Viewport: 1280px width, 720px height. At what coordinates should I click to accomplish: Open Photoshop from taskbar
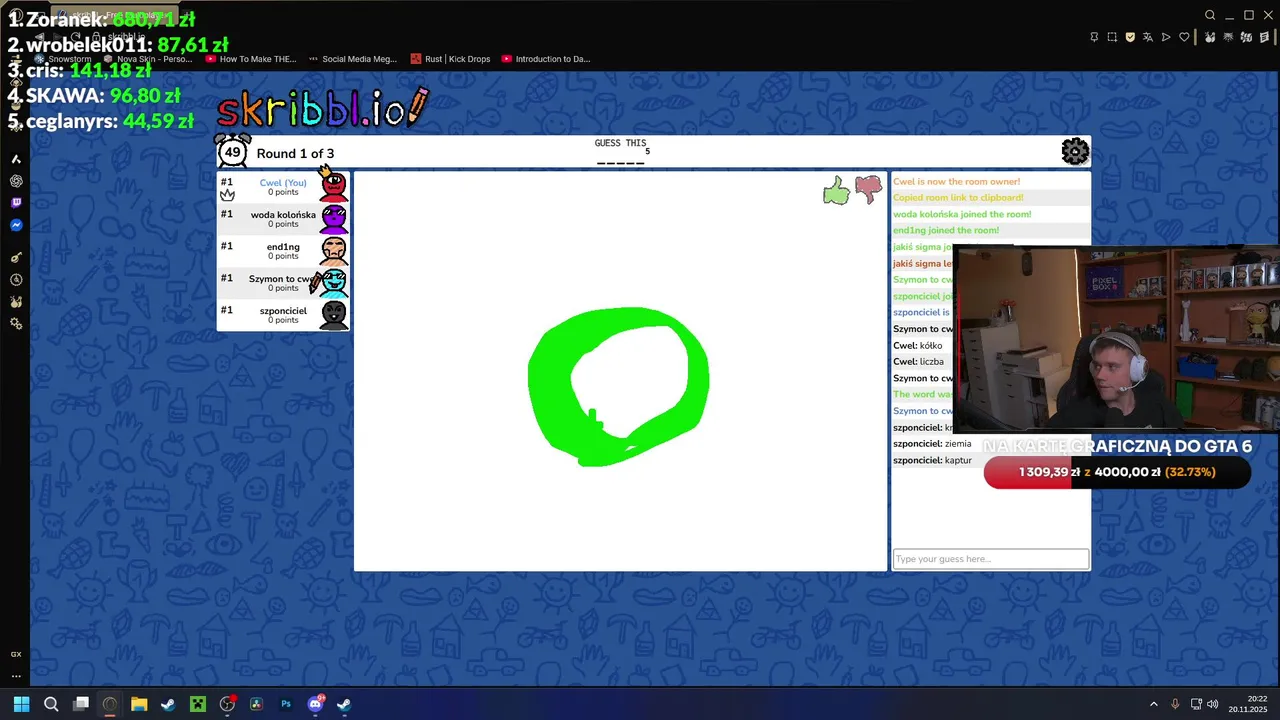coord(286,704)
